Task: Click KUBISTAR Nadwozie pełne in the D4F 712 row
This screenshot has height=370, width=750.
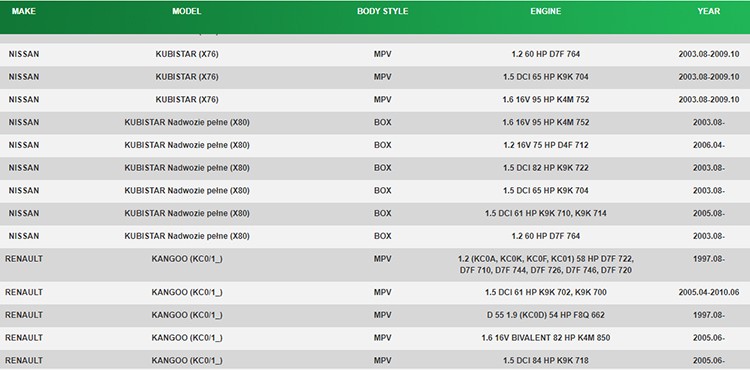Action: coord(187,145)
